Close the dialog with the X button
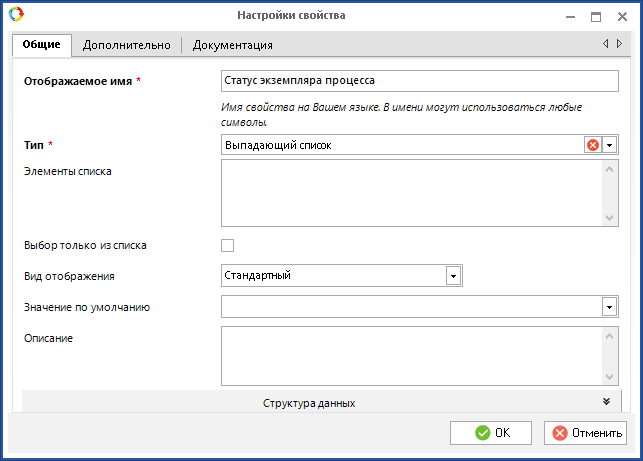The height and width of the screenshot is (461, 643). pyautogui.click(x=622, y=16)
